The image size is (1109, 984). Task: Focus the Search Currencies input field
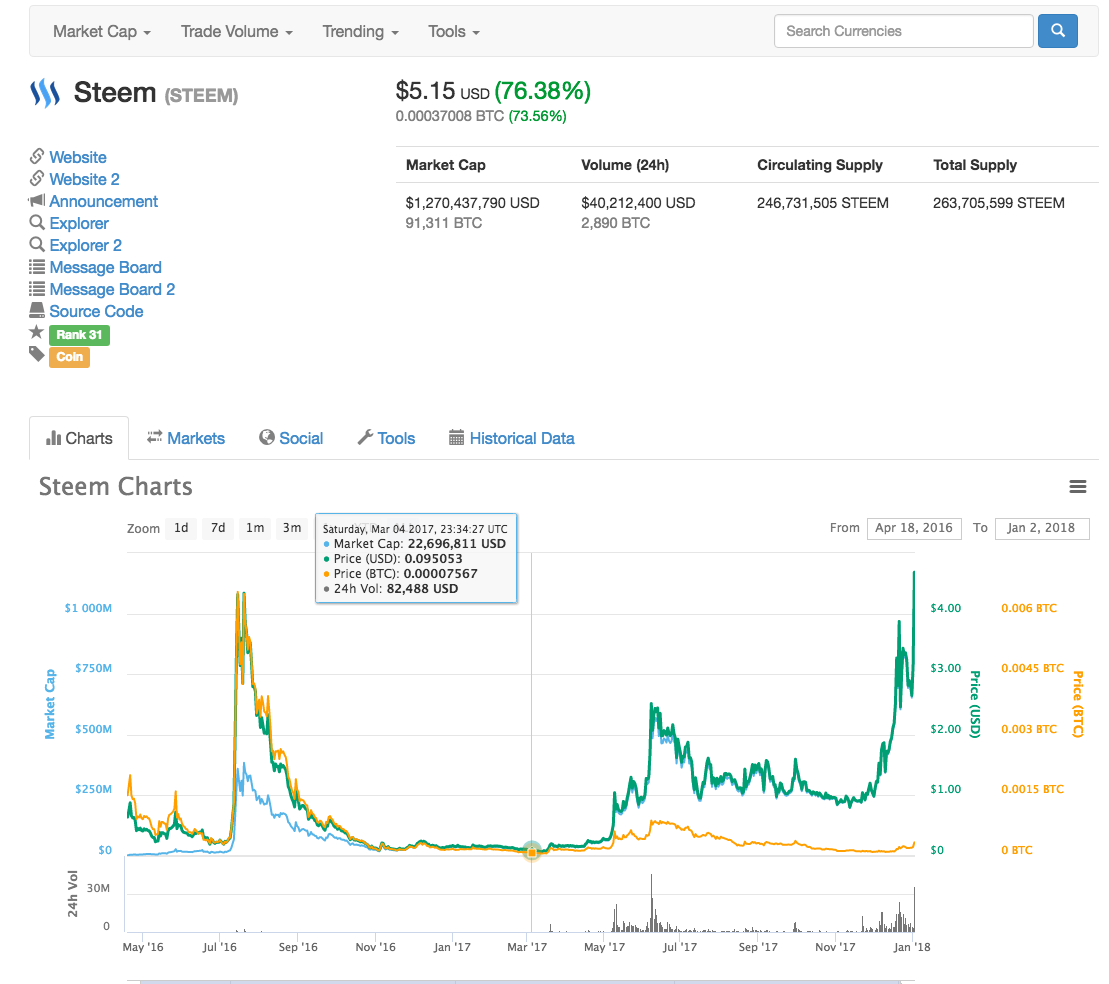(x=904, y=31)
